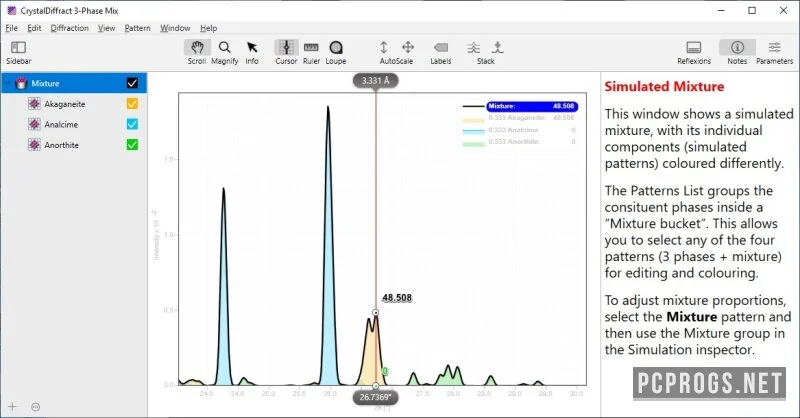The height and width of the screenshot is (418, 800).
Task: Open the Window menu
Action: click(x=175, y=28)
